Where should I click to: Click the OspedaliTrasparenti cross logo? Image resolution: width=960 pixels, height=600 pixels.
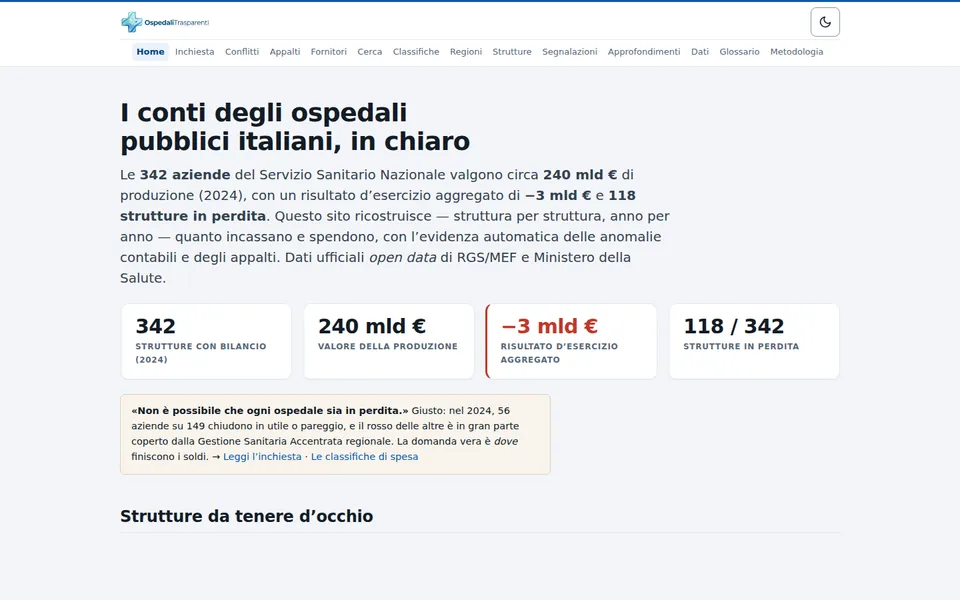131,22
